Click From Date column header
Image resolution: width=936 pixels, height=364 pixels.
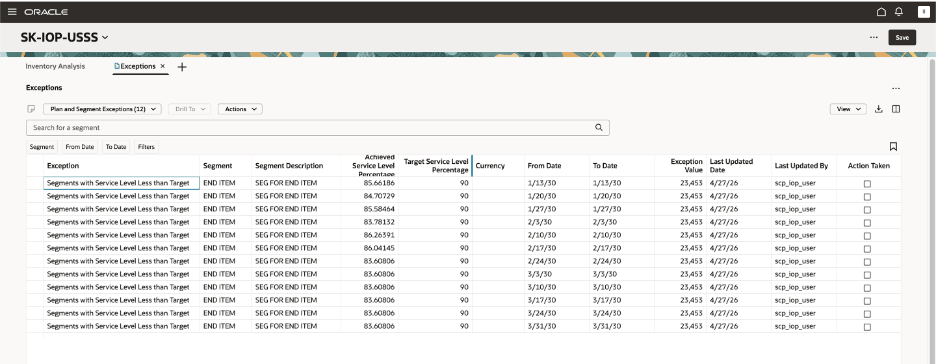tap(557, 166)
